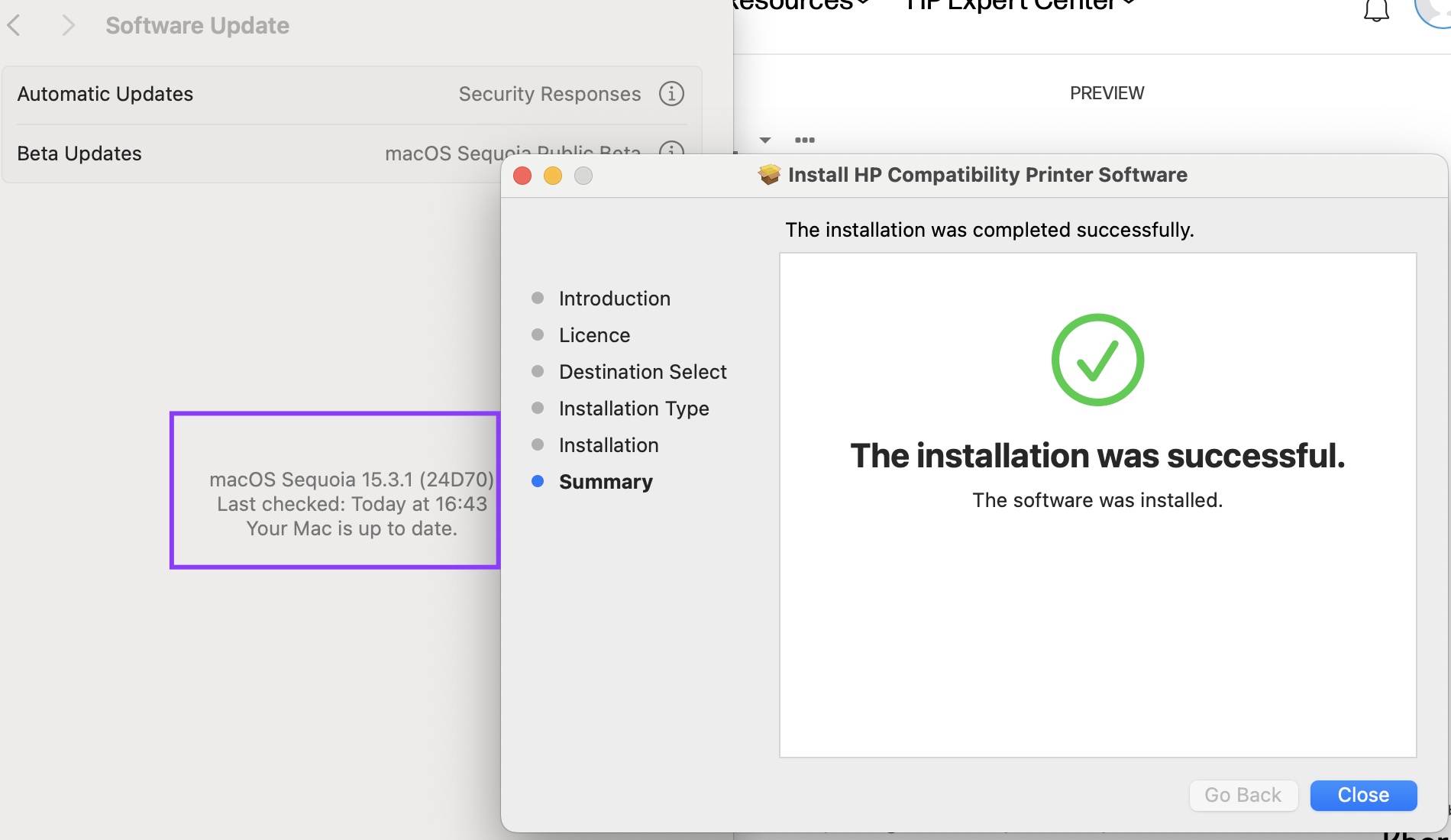This screenshot has width=1451, height=840.
Task: Click the Security Responses value
Action: pyautogui.click(x=550, y=94)
